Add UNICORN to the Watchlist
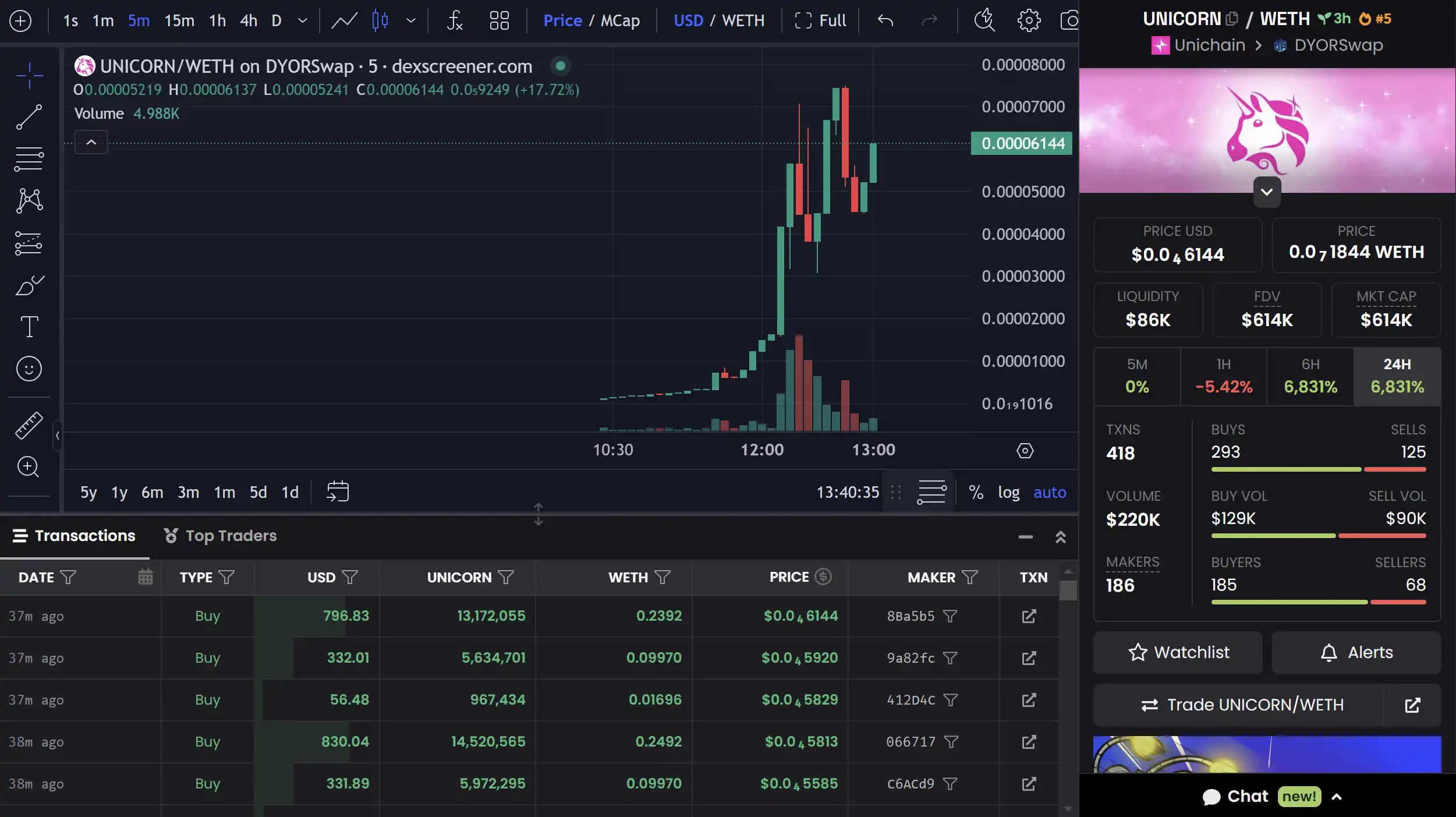The image size is (1456, 817). 1177,653
